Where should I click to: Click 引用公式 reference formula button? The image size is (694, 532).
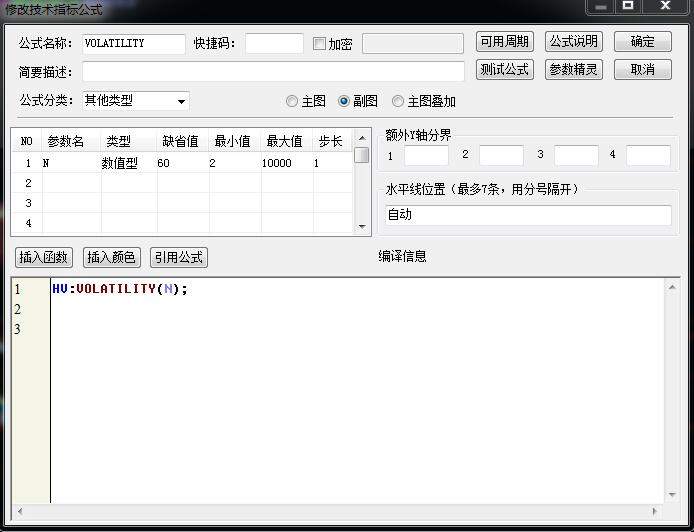click(178, 257)
